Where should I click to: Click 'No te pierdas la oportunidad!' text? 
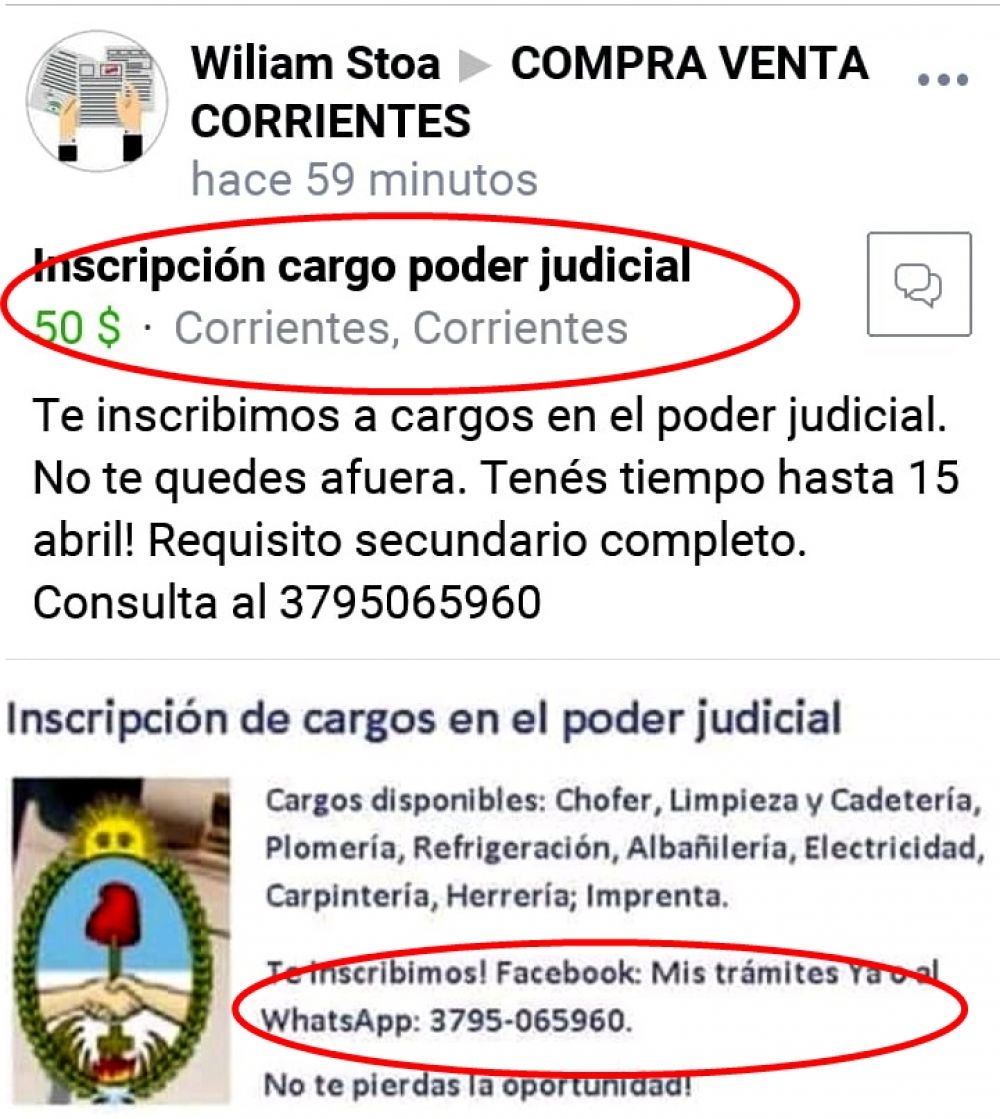pos(478,1085)
